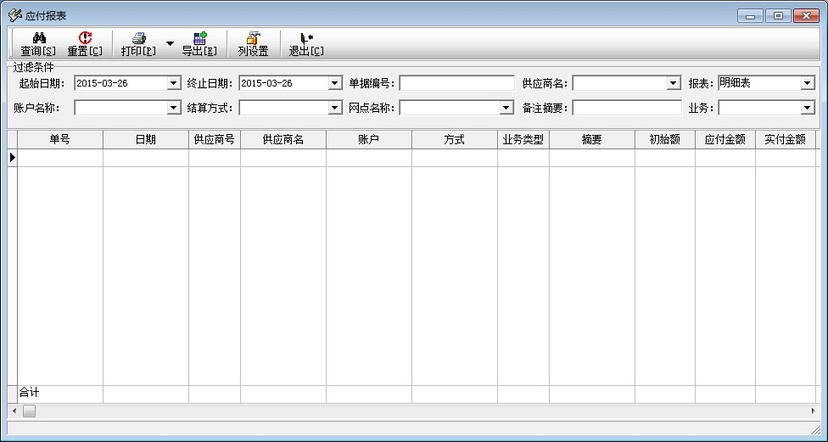This screenshot has width=828, height=442.
Task: Expand the 终止日期 date dropdown
Action: pyautogui.click(x=334, y=83)
